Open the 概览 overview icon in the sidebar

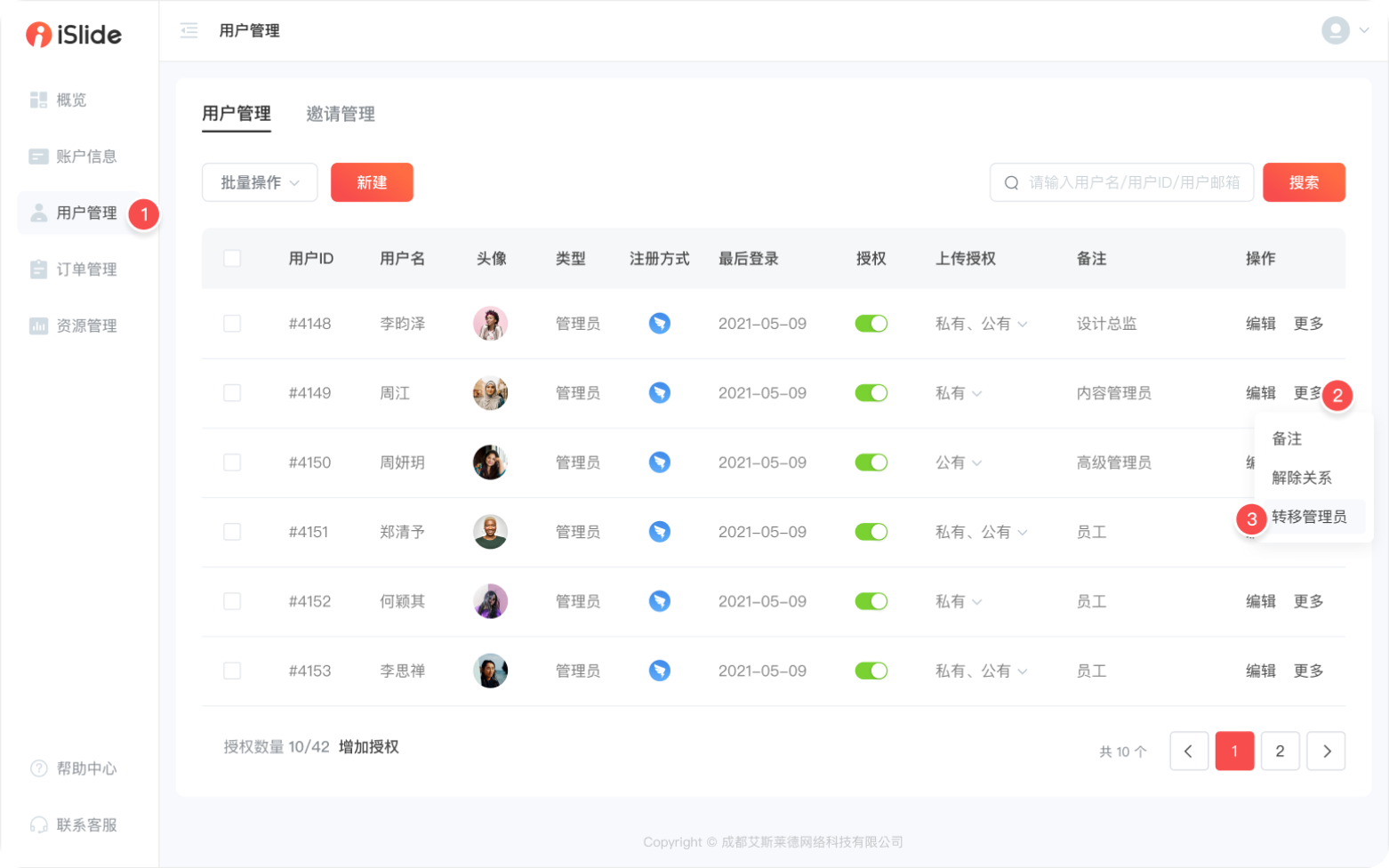click(38, 100)
